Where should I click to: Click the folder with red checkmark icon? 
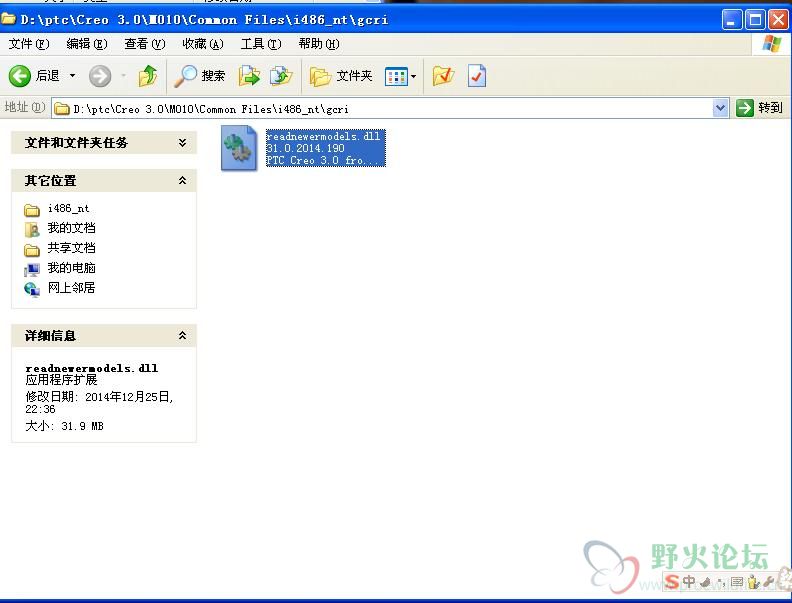tap(443, 76)
